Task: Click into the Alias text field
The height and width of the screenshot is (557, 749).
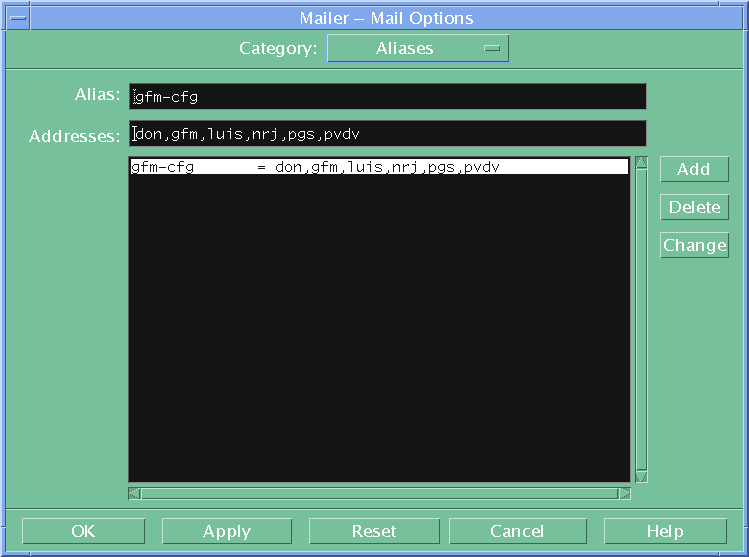Action: tap(387, 97)
